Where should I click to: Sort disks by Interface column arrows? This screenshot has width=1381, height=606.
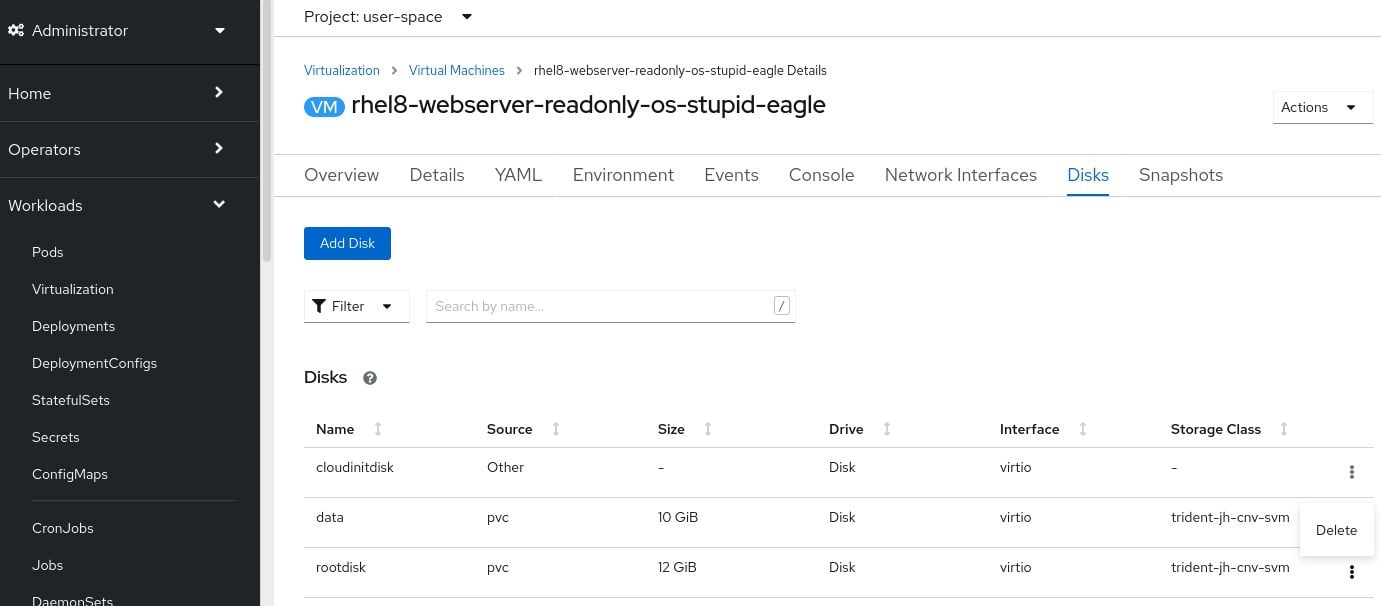[1082, 429]
